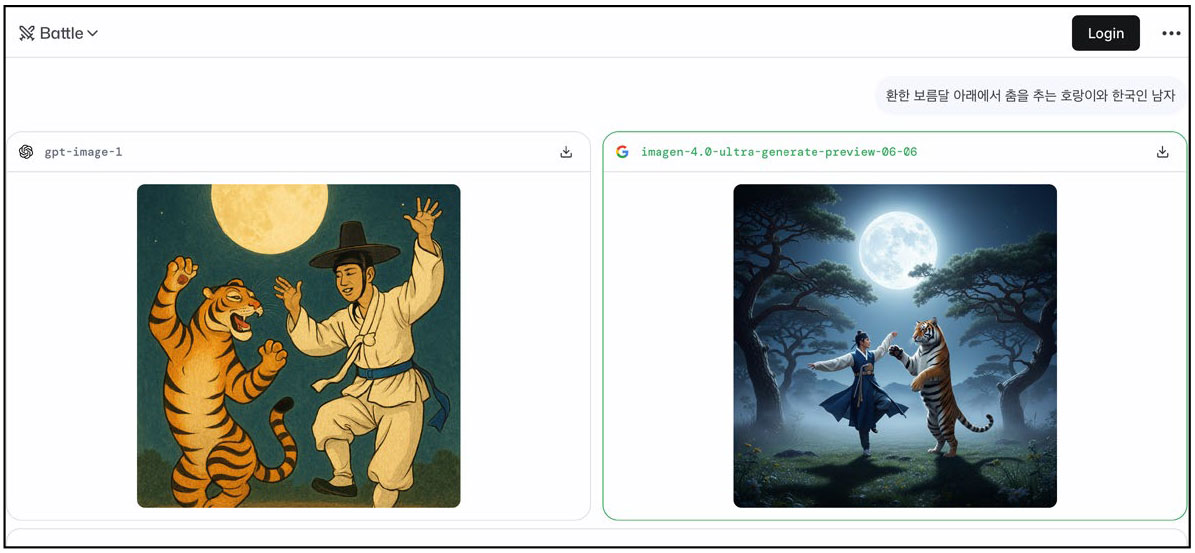This screenshot has height=553, width=1195.
Task: Open the Battle mode dropdown chevron
Action: pos(93,34)
